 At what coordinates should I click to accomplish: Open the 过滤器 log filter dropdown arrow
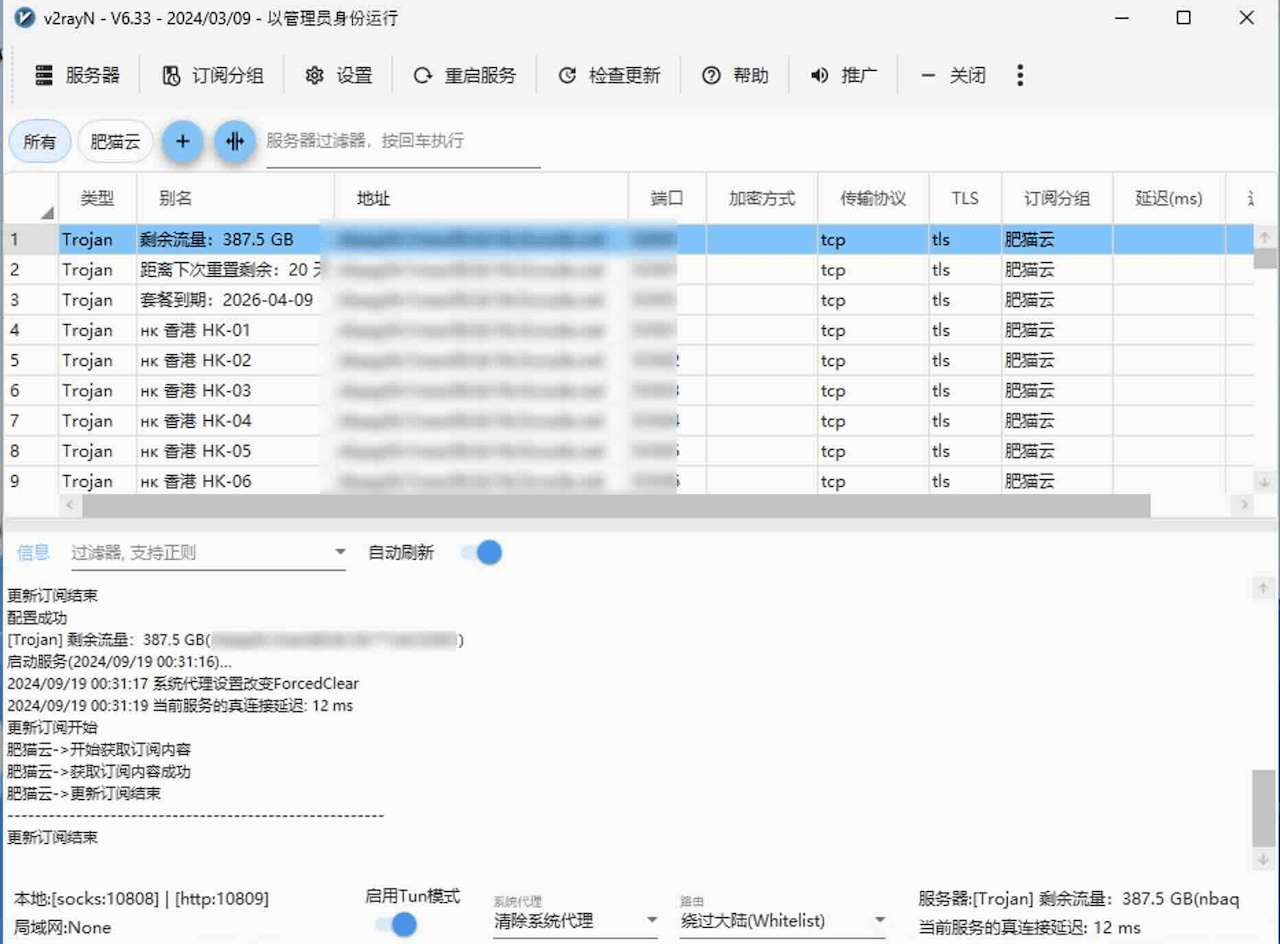(339, 552)
